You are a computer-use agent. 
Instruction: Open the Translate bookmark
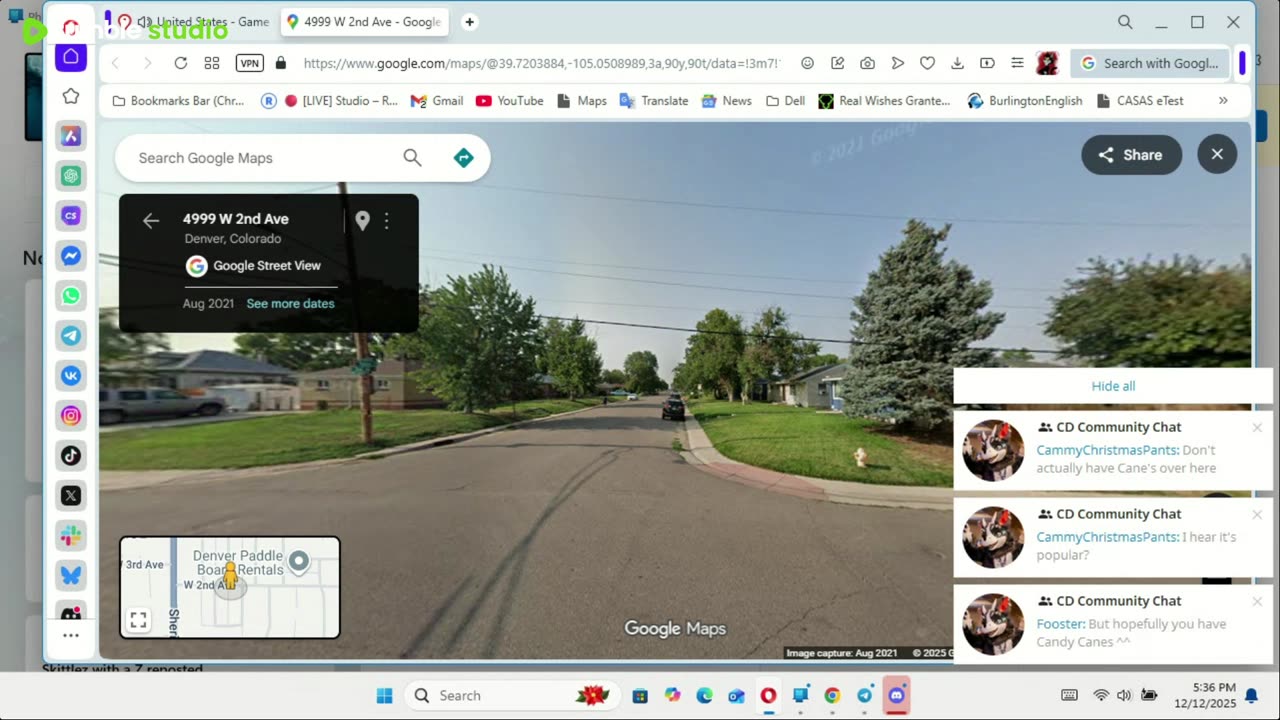pos(654,101)
